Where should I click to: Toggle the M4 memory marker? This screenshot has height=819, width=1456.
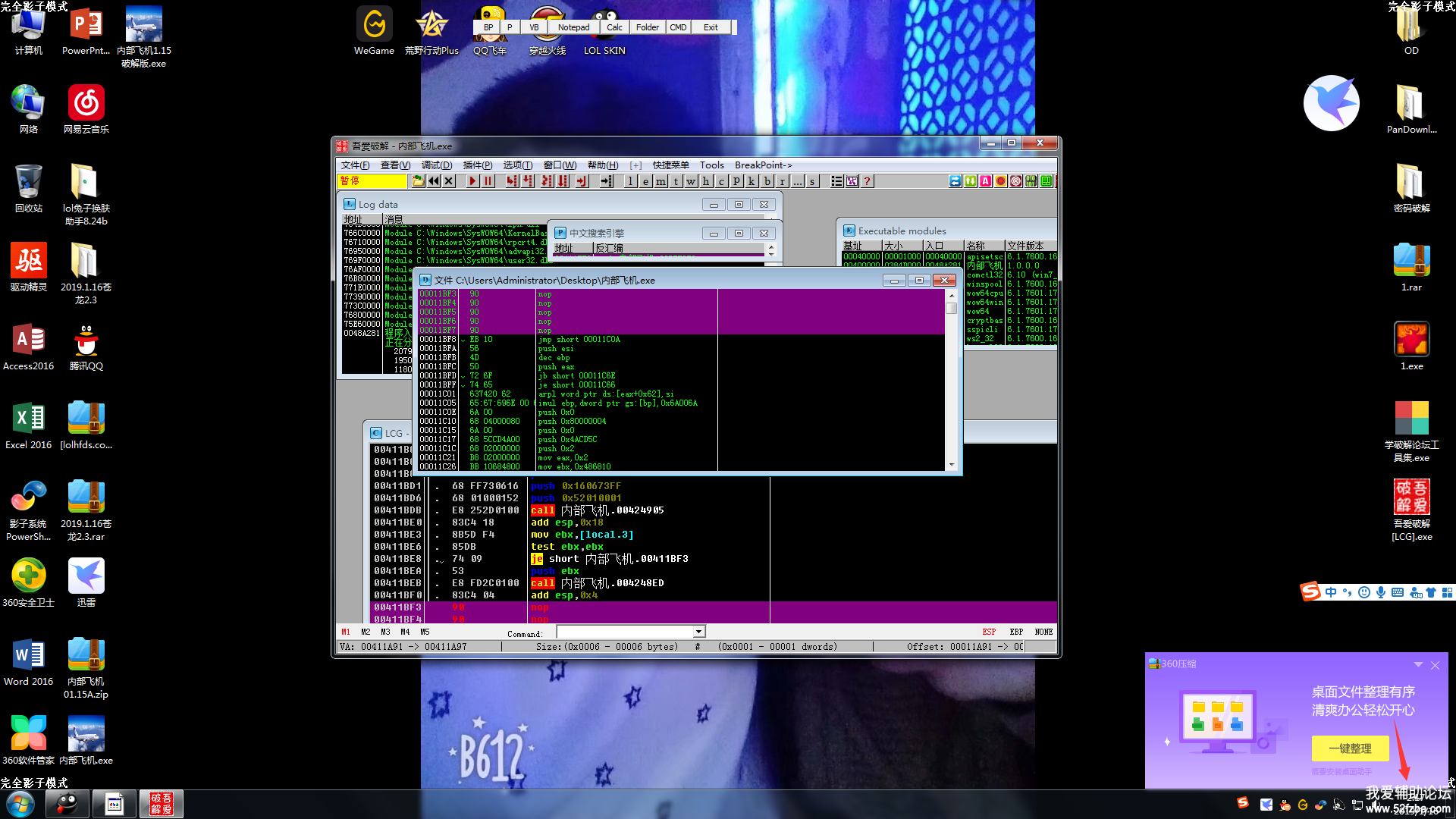(405, 632)
